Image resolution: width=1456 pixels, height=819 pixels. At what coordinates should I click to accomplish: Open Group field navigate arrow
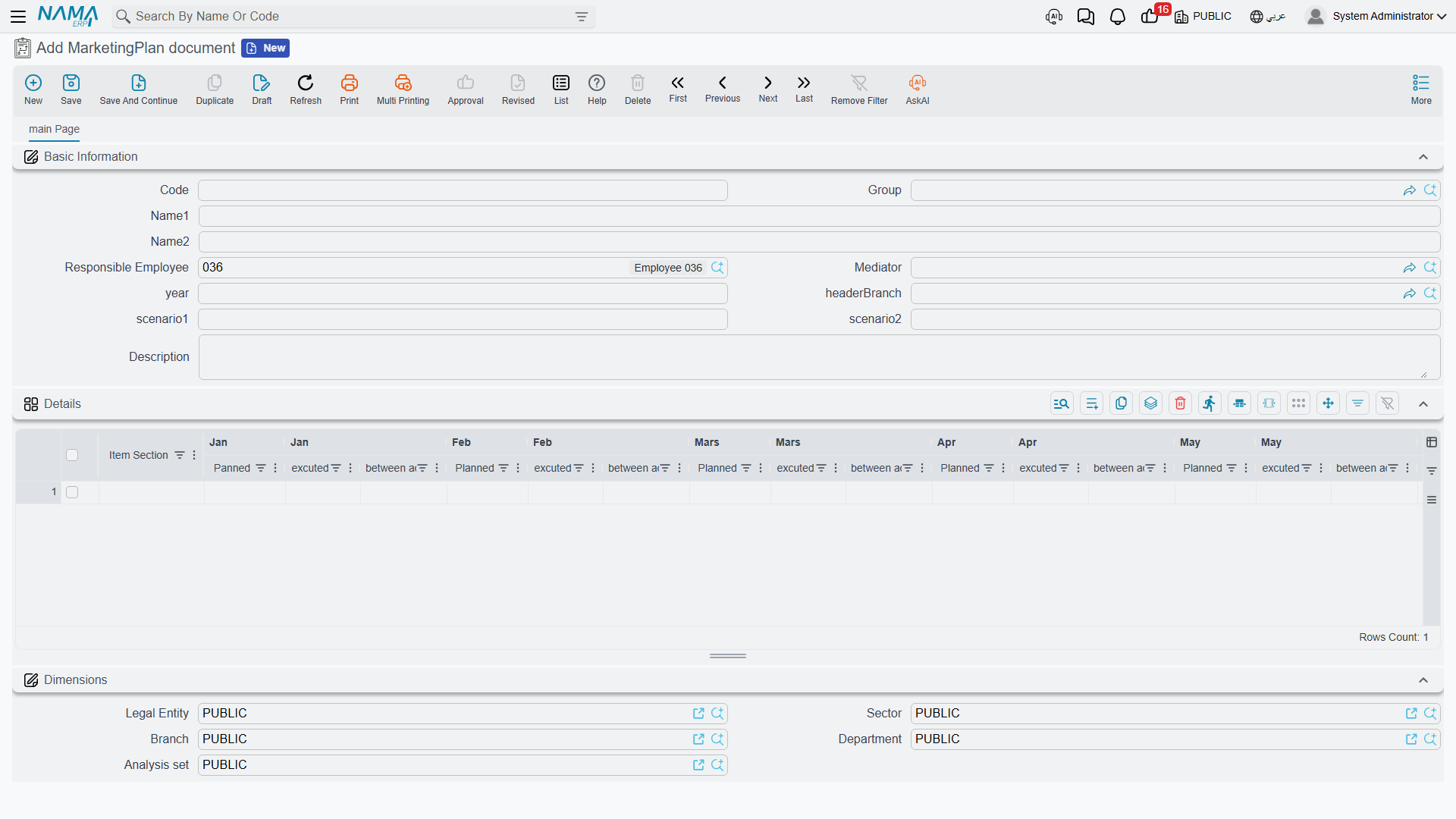click(1410, 190)
